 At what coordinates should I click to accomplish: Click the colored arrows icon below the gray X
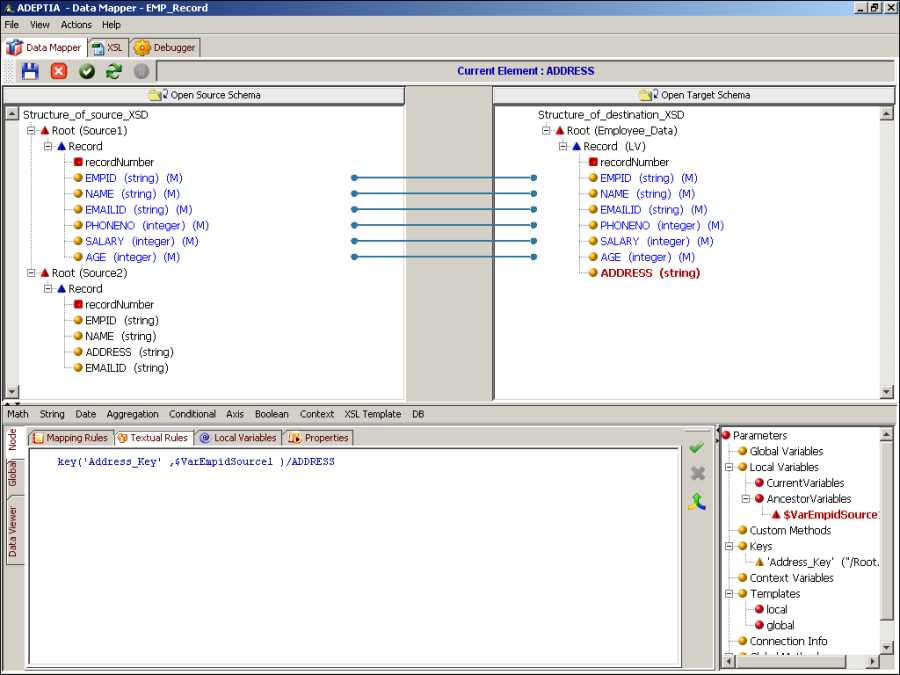point(697,501)
